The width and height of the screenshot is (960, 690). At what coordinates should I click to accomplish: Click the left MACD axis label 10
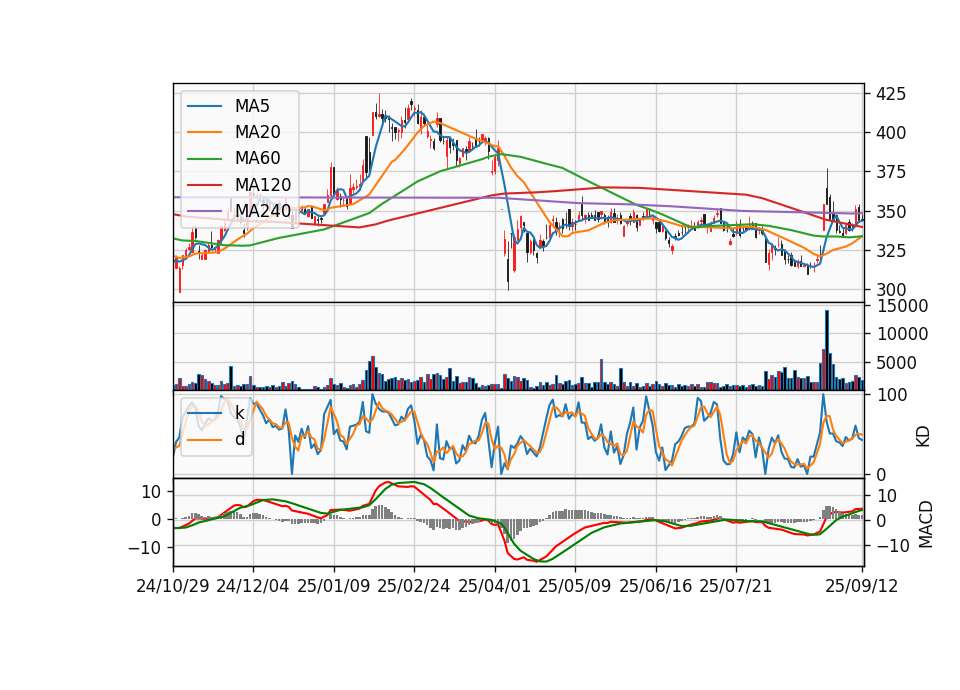click(151, 492)
